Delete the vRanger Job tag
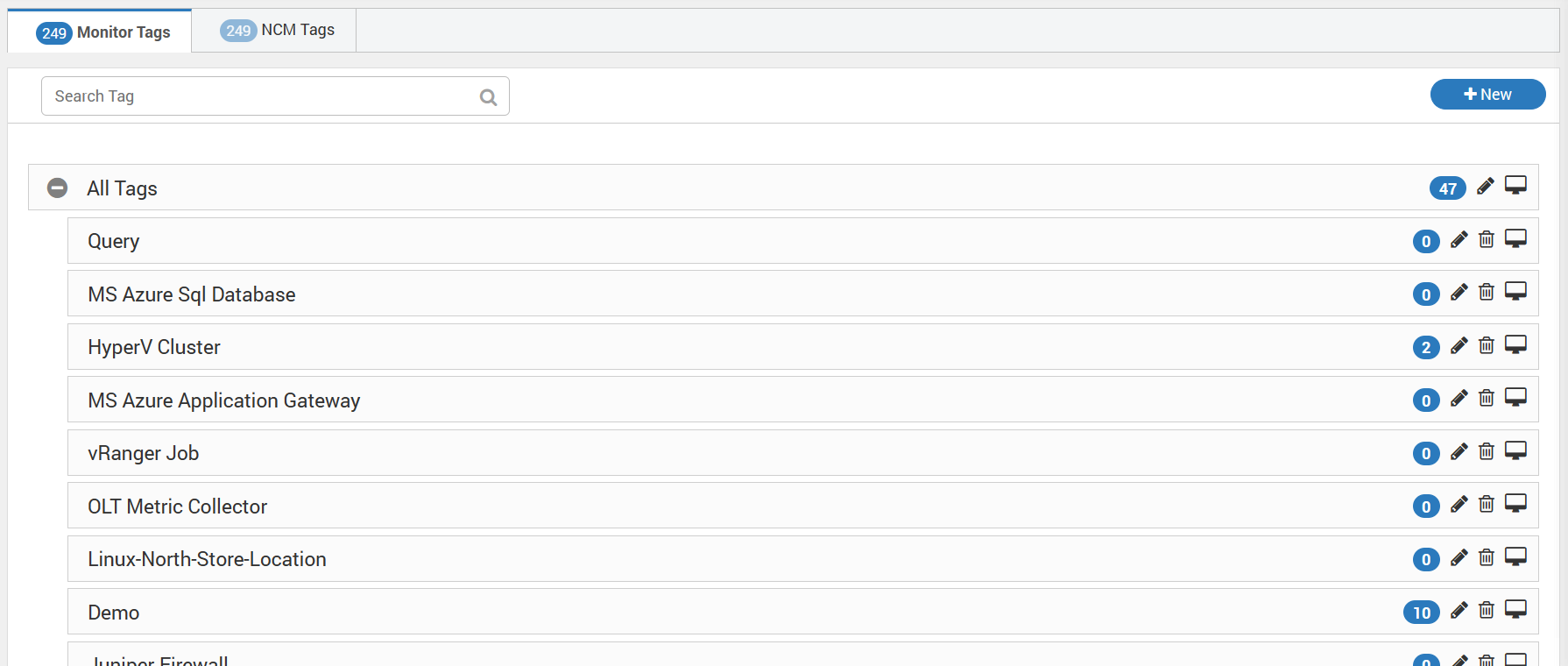Viewport: 1568px width, 666px height. coord(1487,451)
